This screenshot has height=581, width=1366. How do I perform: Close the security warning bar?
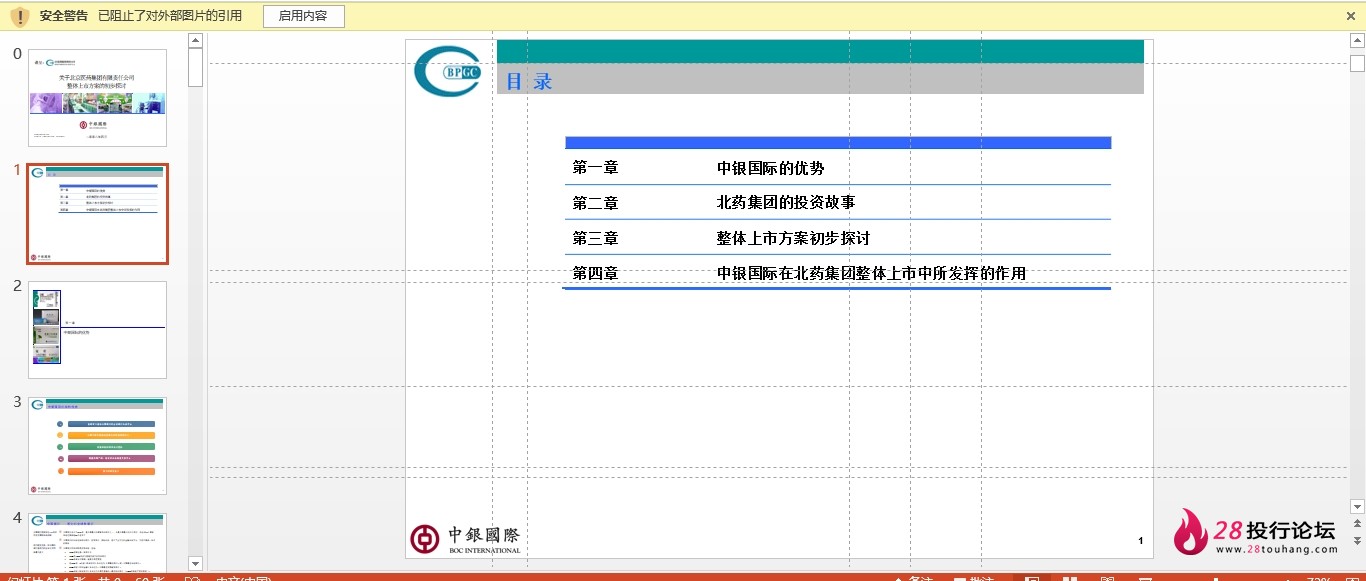[x=1351, y=16]
